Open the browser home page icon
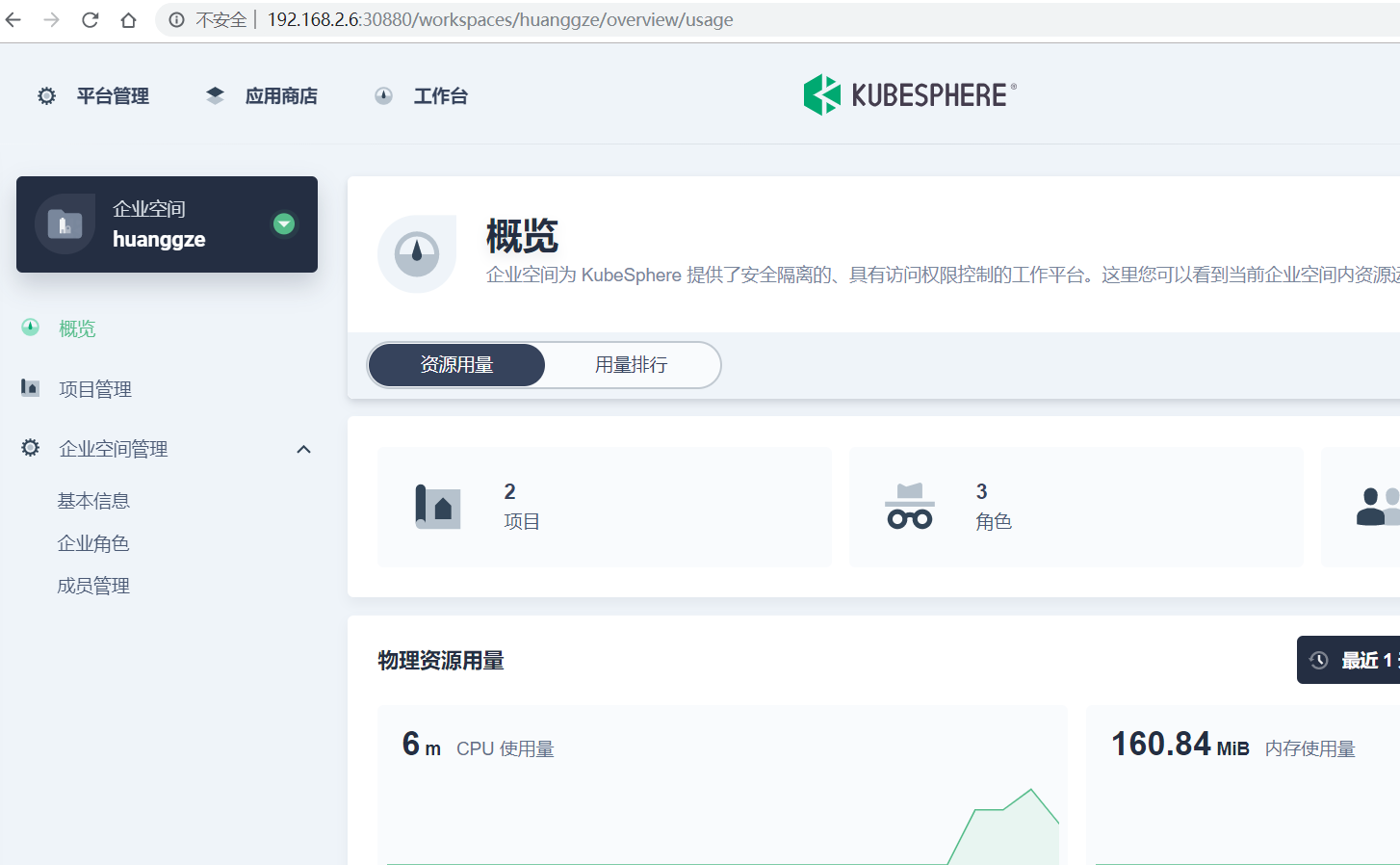Image resolution: width=1400 pixels, height=865 pixels. [128, 19]
